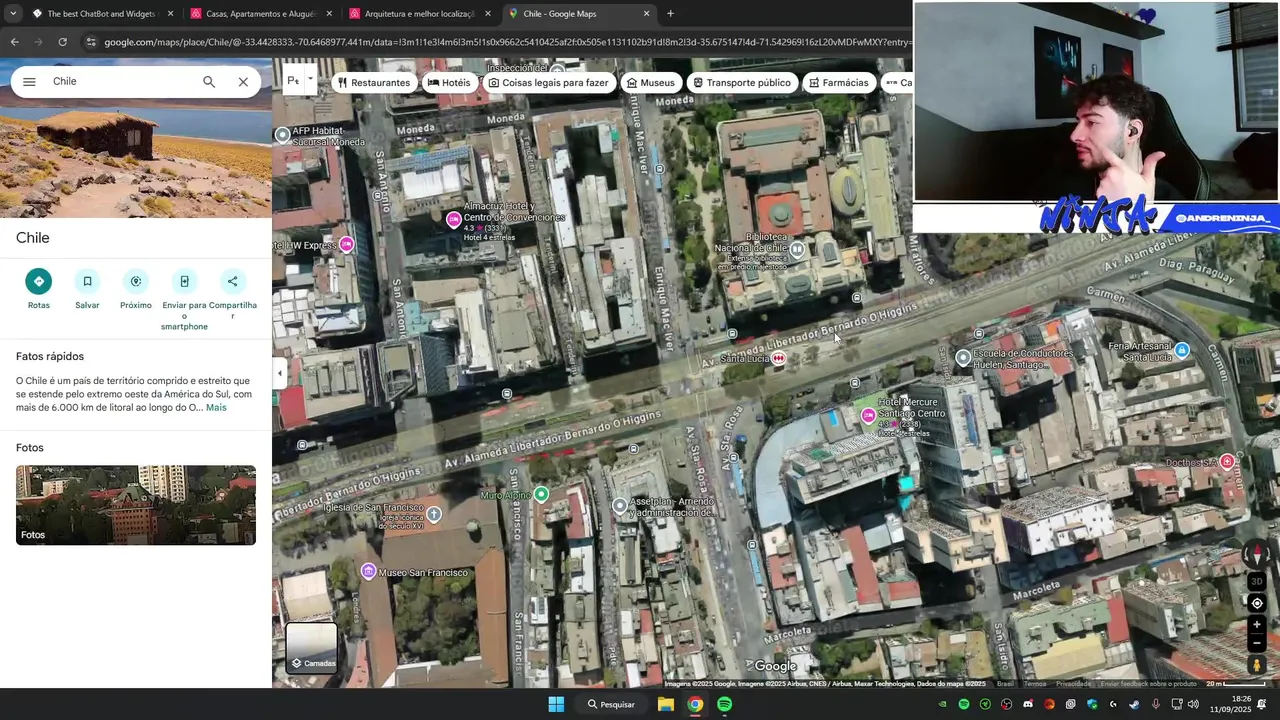Open Spotify from the taskbar
The image size is (1280, 720).
(724, 704)
